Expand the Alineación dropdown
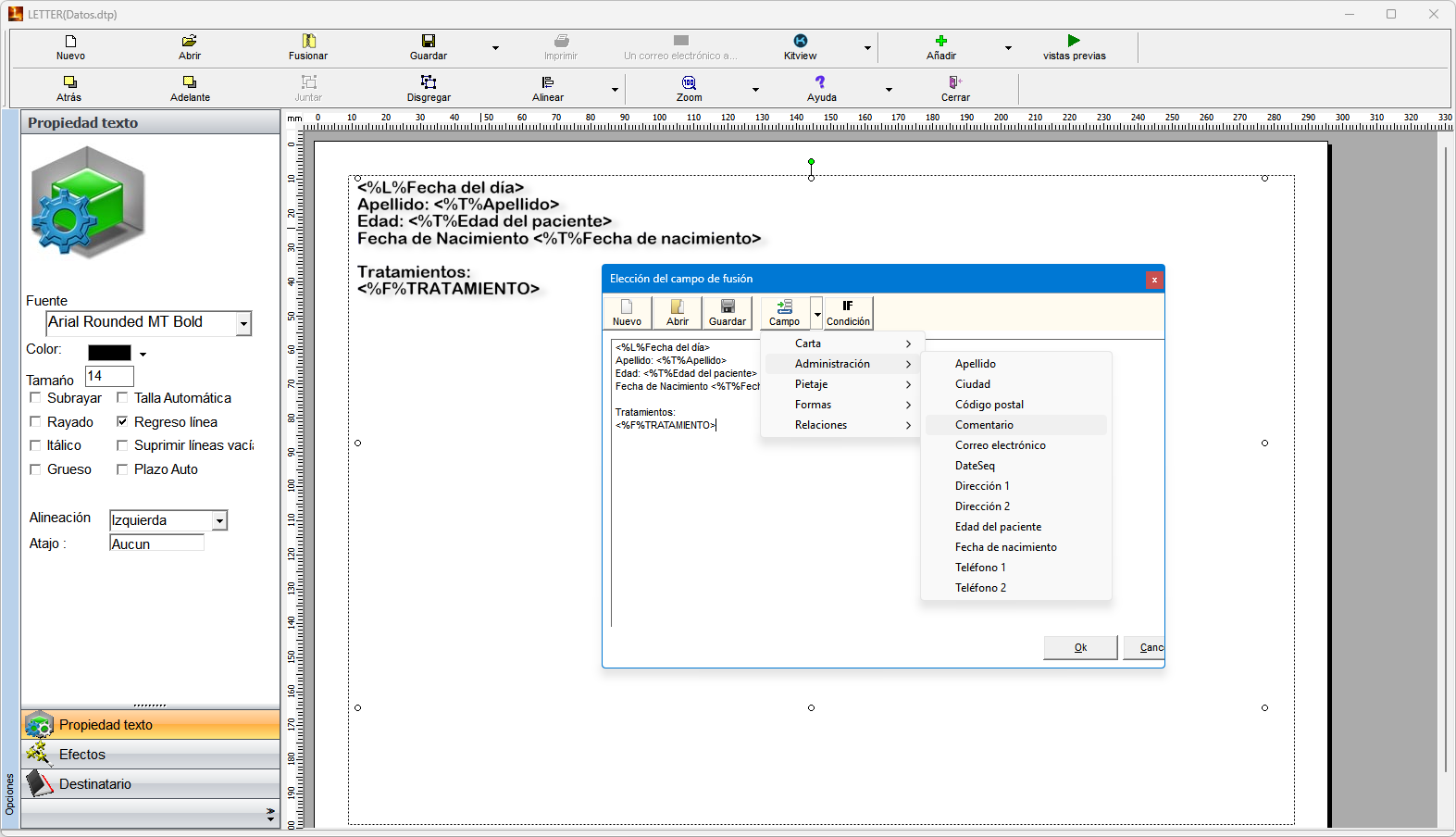This screenshot has height=837, width=1456. 219,521
